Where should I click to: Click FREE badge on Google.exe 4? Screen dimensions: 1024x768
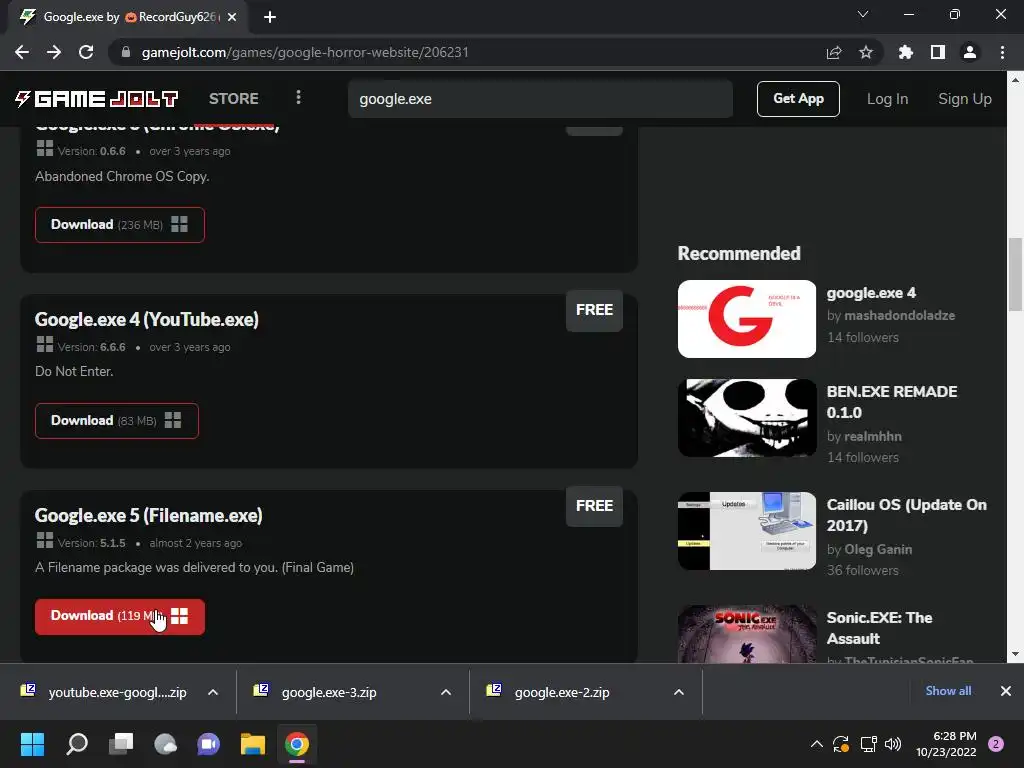594,310
